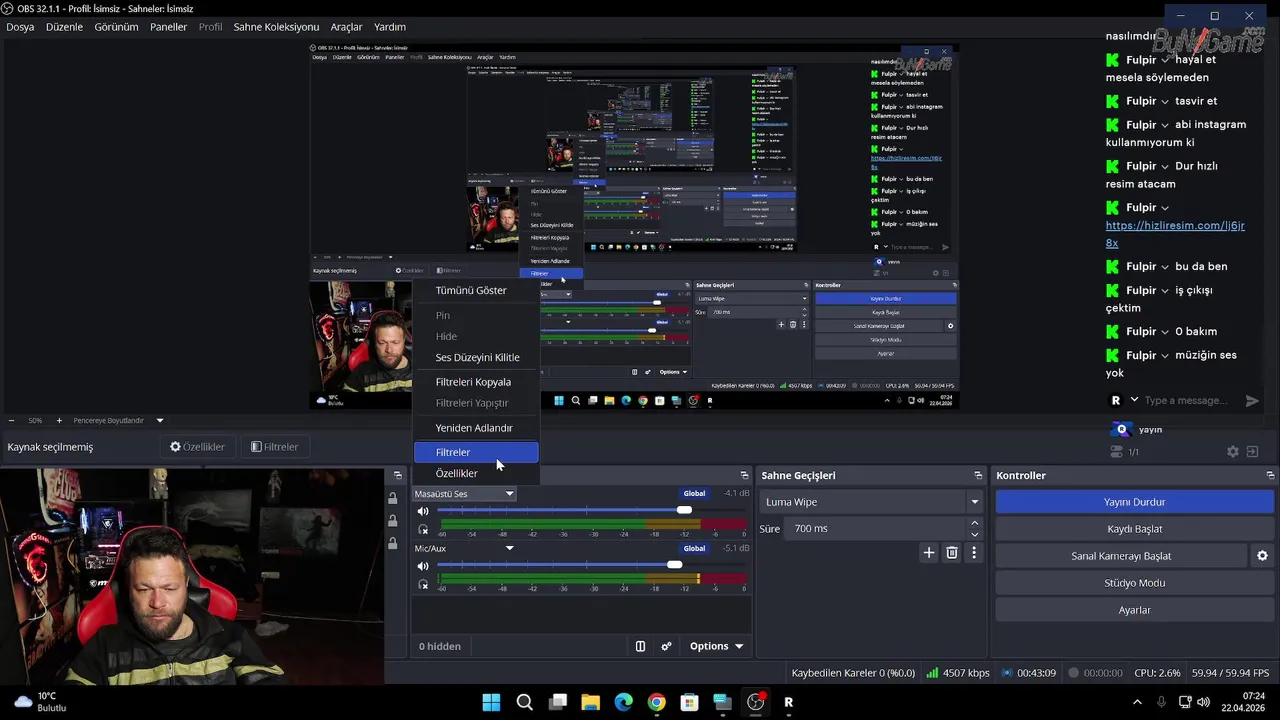Delete the transition using trash icon

coord(952,552)
